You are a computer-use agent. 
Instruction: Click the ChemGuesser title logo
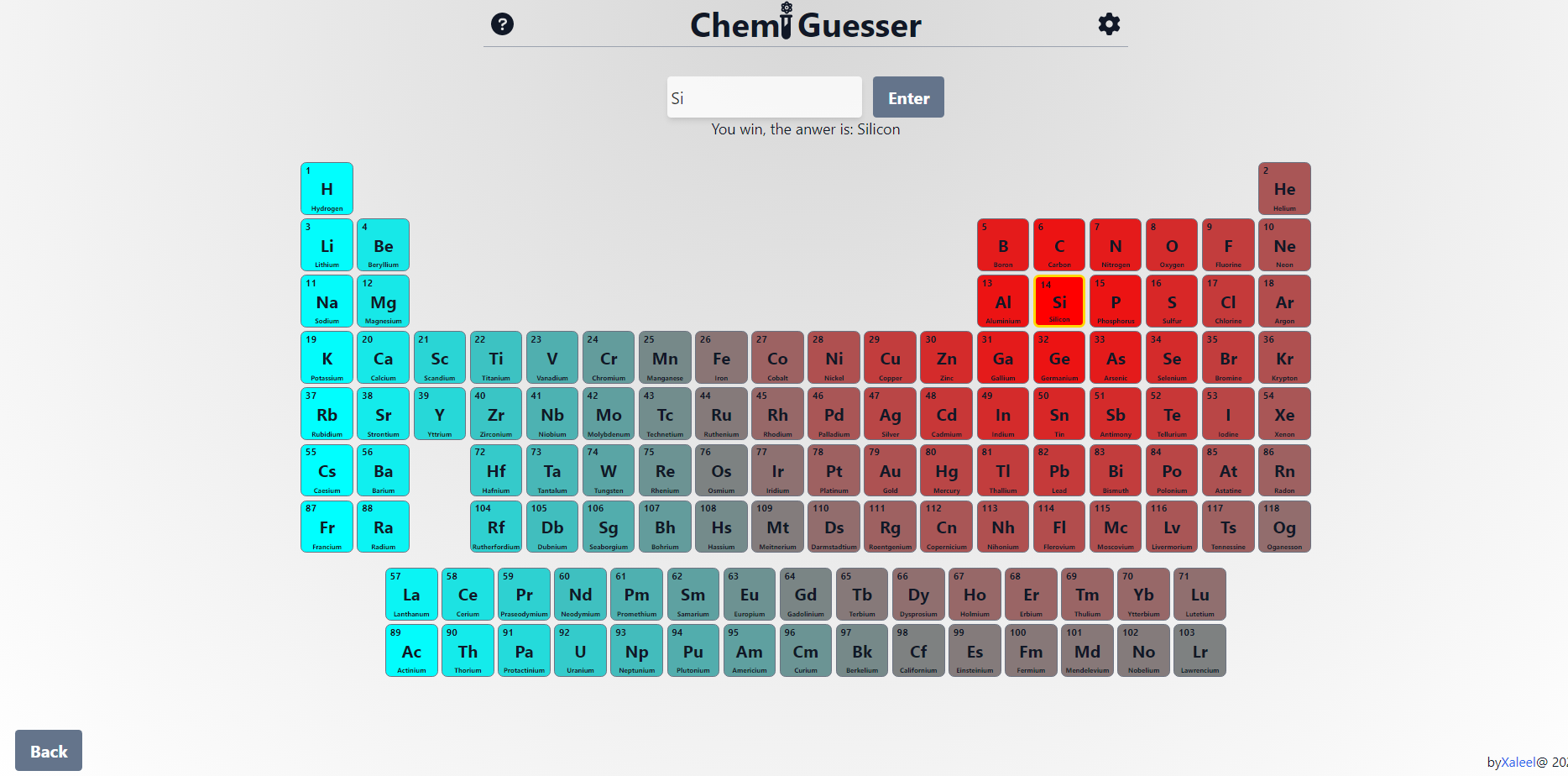point(805,25)
